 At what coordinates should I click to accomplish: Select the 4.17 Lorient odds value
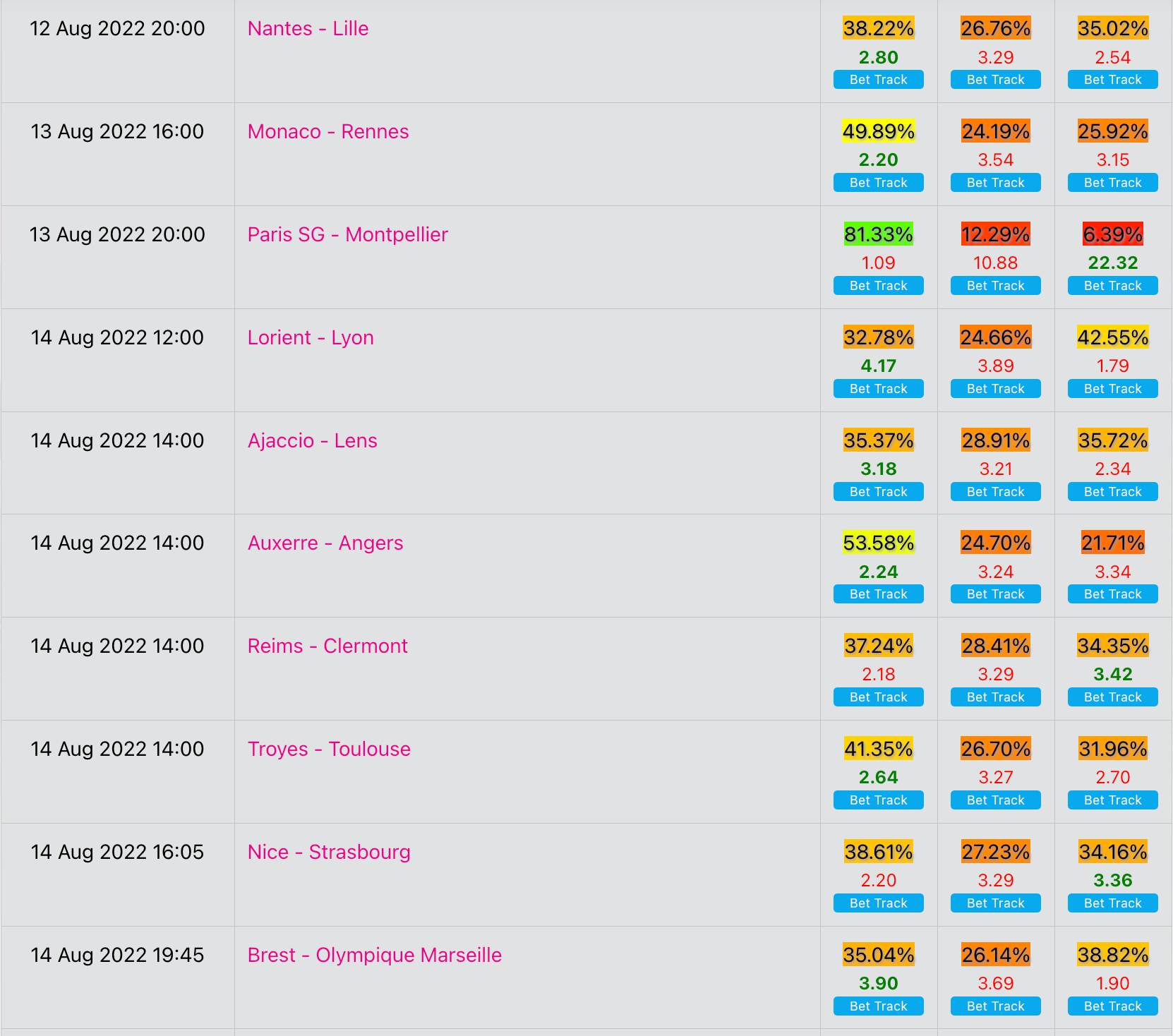(879, 366)
